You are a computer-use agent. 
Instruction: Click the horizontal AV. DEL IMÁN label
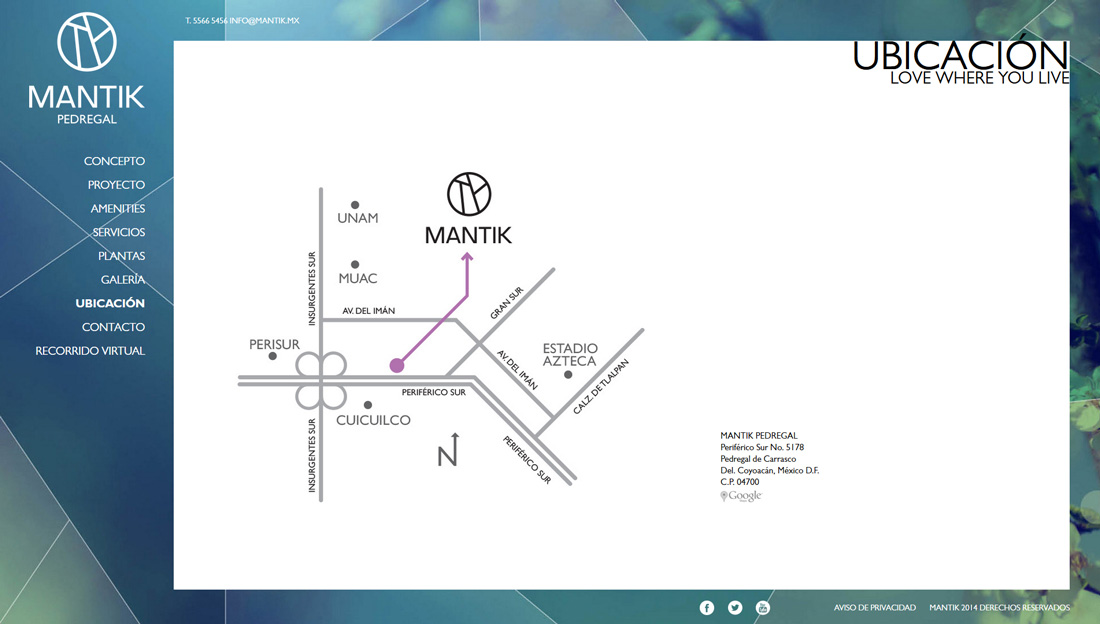tap(368, 310)
